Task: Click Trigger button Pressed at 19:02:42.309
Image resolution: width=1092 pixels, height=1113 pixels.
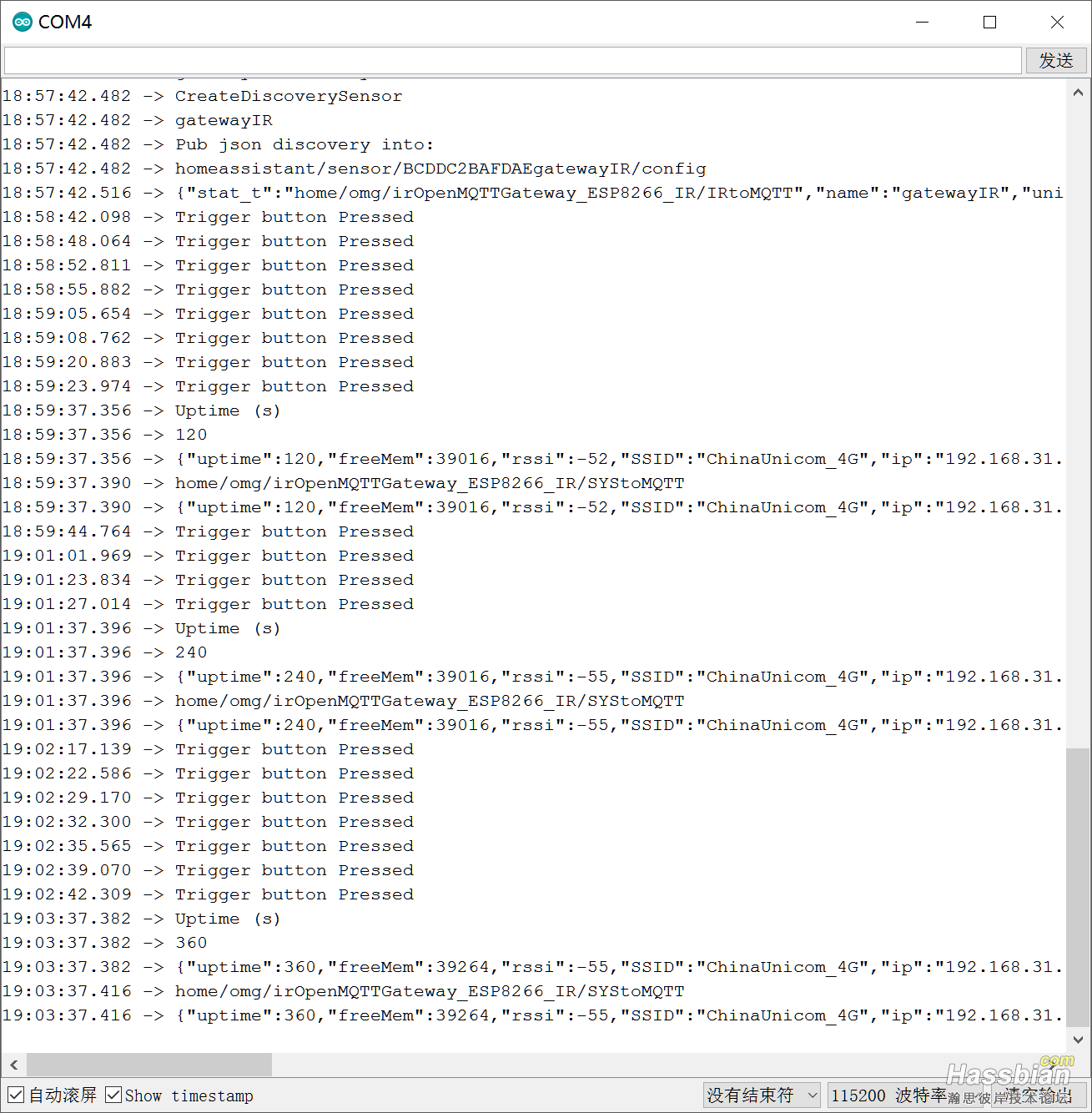Action: (x=208, y=894)
